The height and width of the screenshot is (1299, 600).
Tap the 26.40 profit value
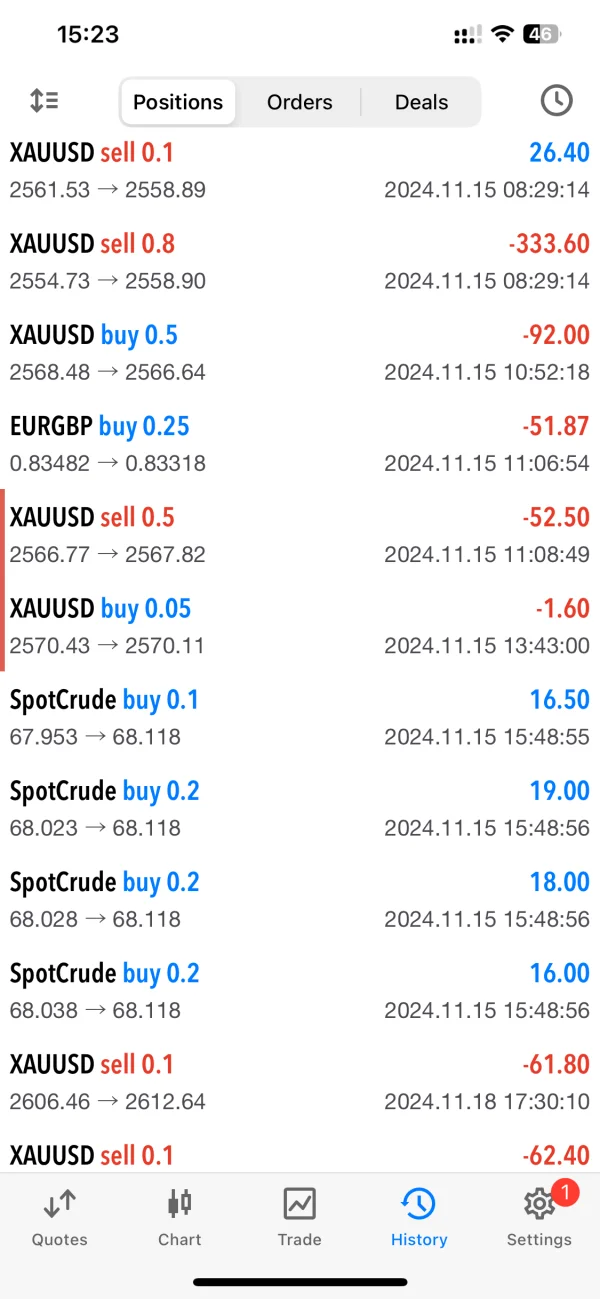(x=559, y=153)
